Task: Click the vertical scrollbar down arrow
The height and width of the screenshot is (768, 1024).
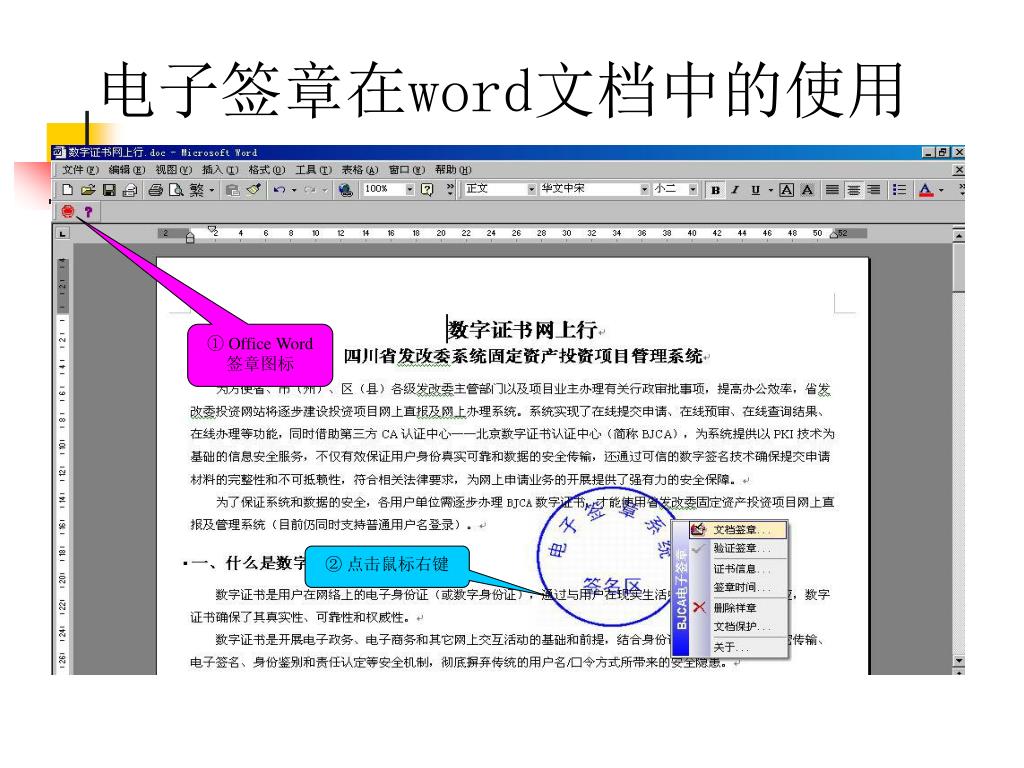Action: click(x=958, y=661)
